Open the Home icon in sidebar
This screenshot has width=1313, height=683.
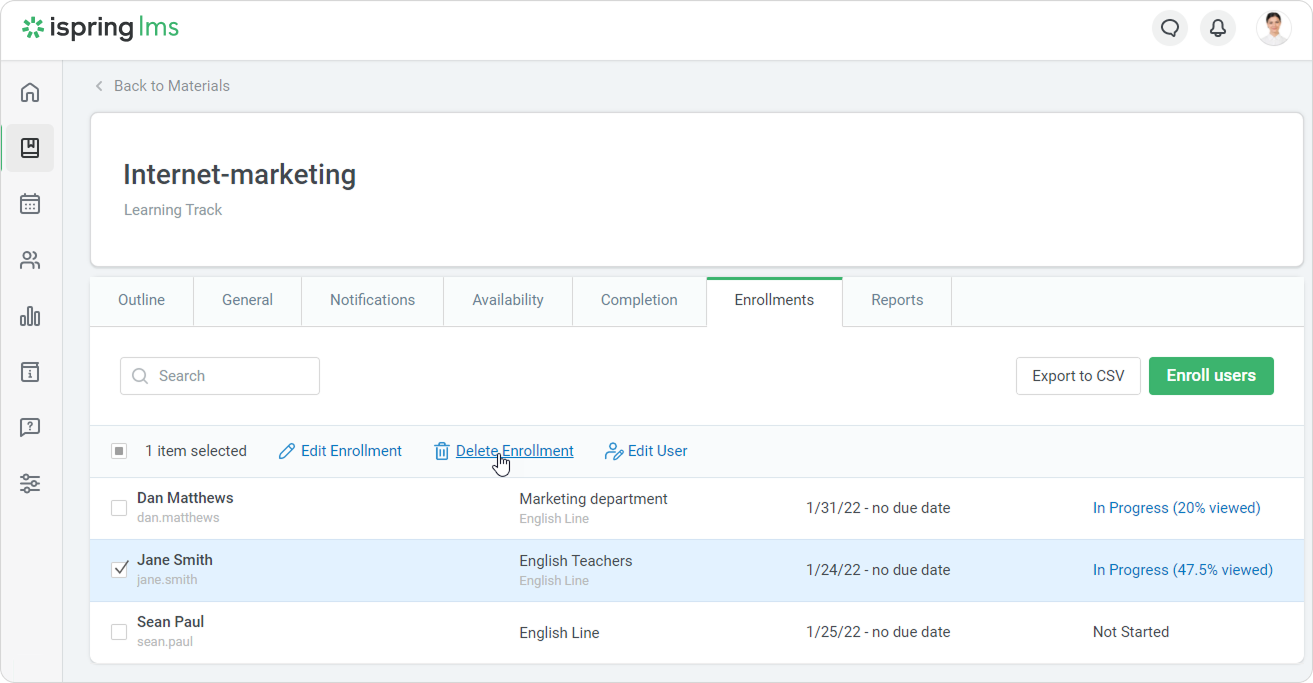(x=30, y=93)
